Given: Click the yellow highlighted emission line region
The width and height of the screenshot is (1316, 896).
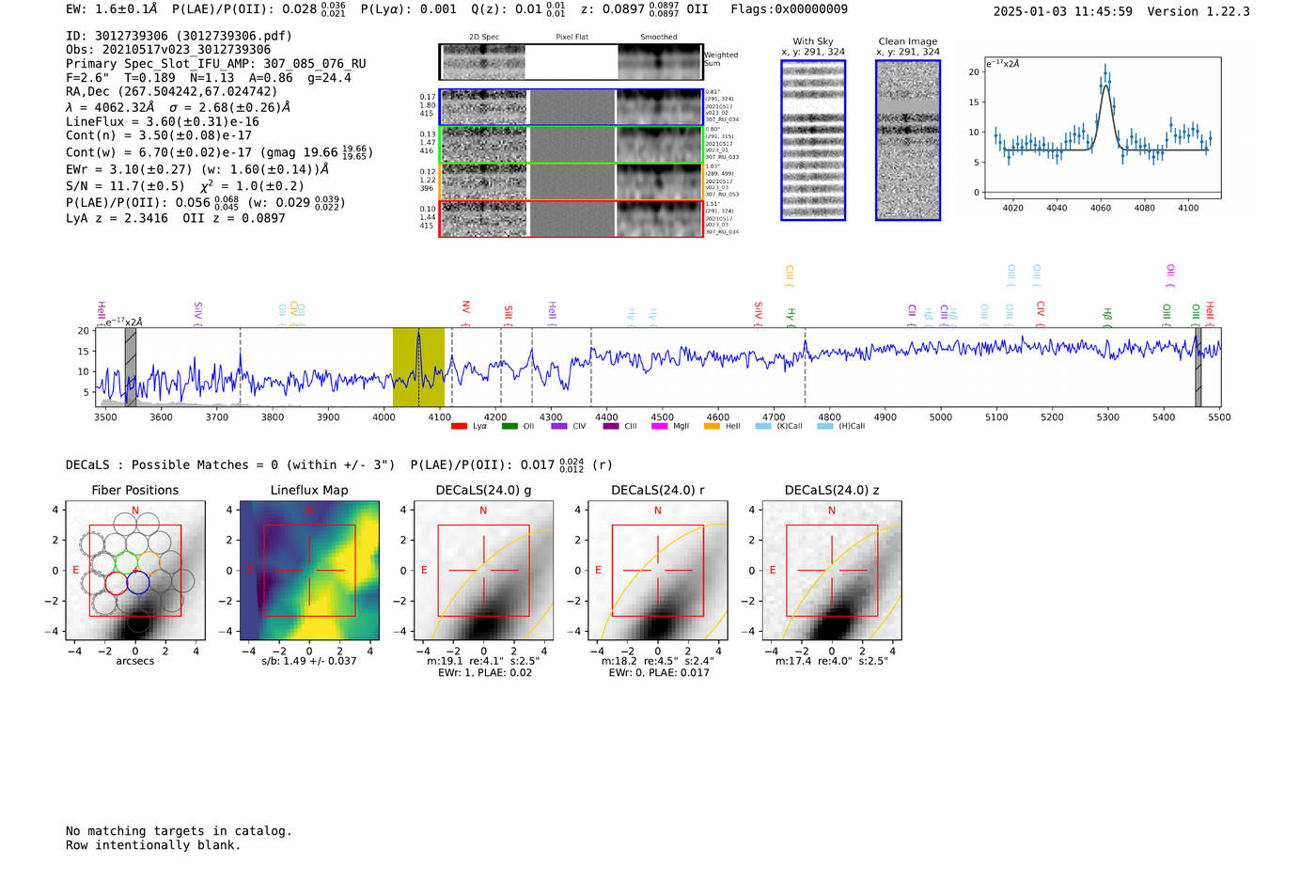Looking at the screenshot, I should [418, 367].
